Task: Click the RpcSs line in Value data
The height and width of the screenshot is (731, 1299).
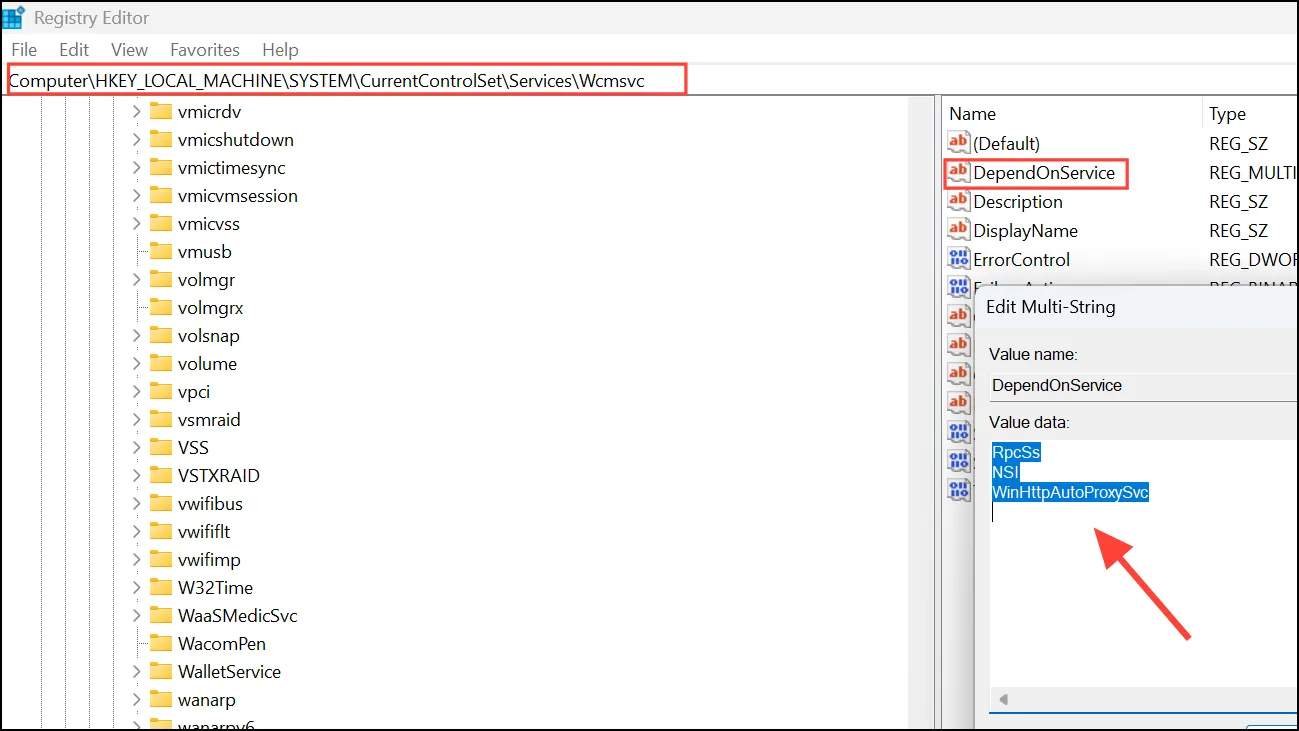Action: tap(1016, 452)
